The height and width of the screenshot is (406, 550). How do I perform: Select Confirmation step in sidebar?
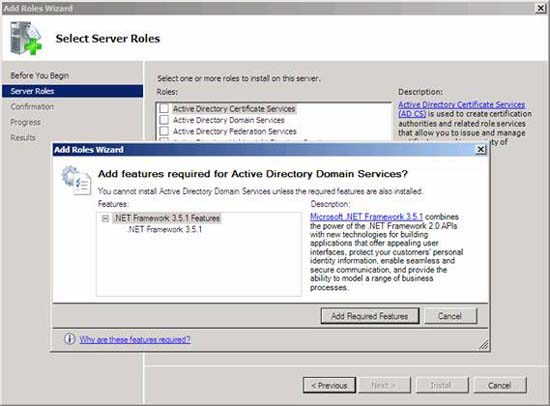coord(32,107)
